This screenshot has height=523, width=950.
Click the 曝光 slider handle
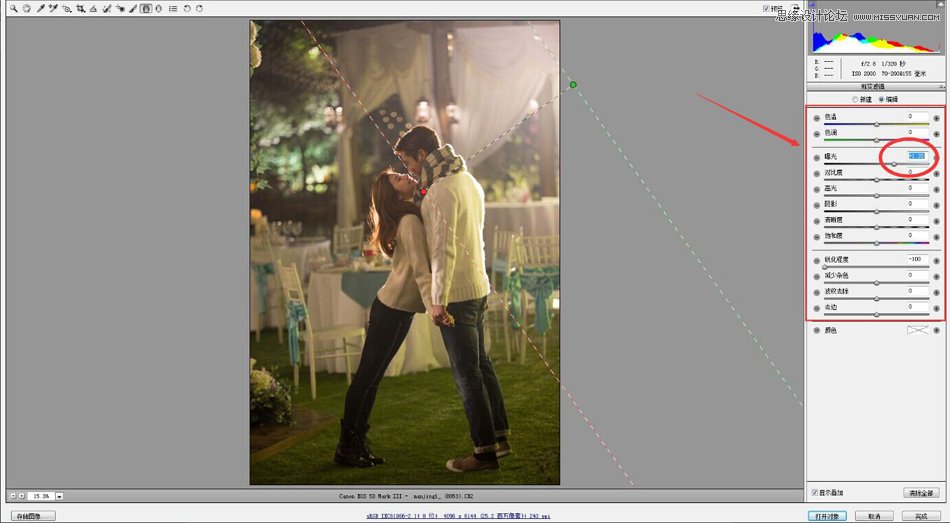point(894,164)
